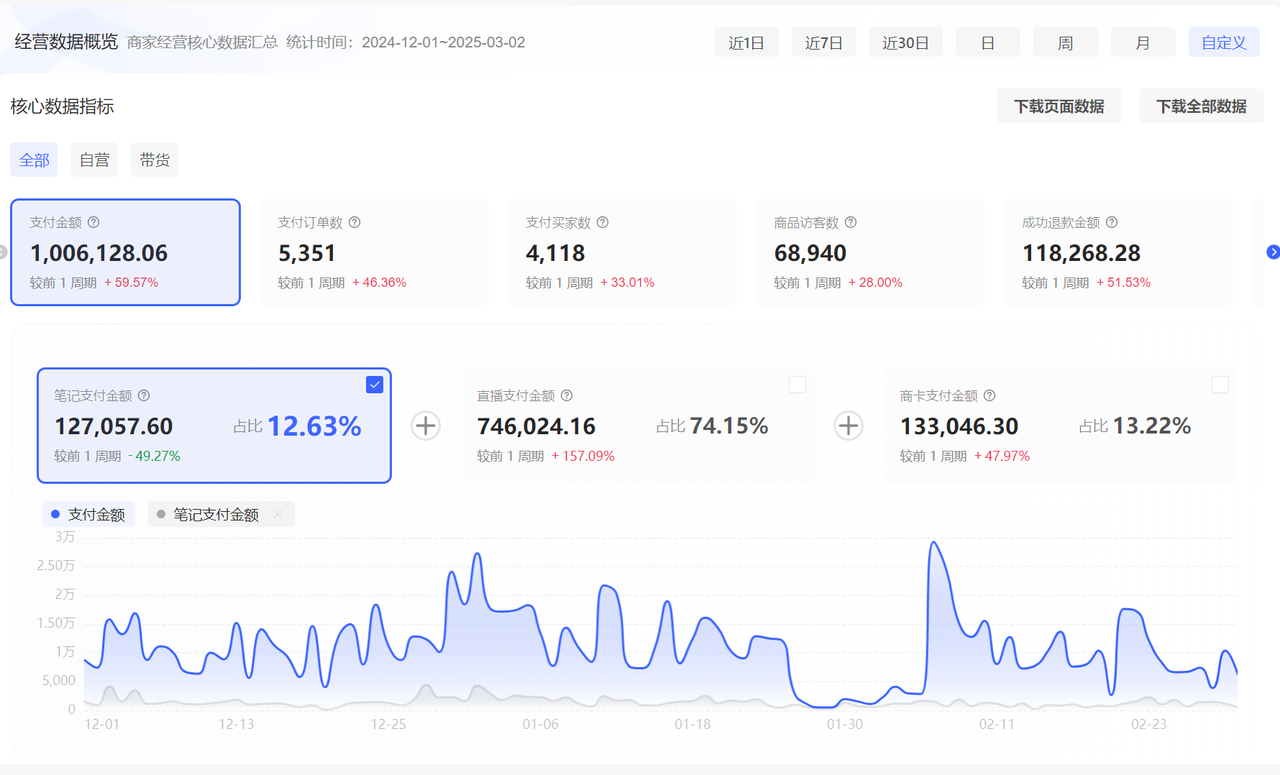Viewport: 1280px width, 775px height.
Task: Click help icon beside 商卡支付金额
Action: coord(989,396)
